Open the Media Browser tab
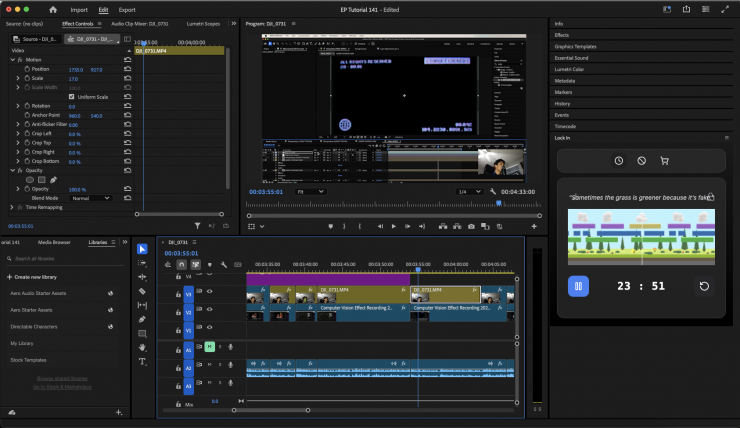Screen dimensions: 740x428 click(x=54, y=242)
